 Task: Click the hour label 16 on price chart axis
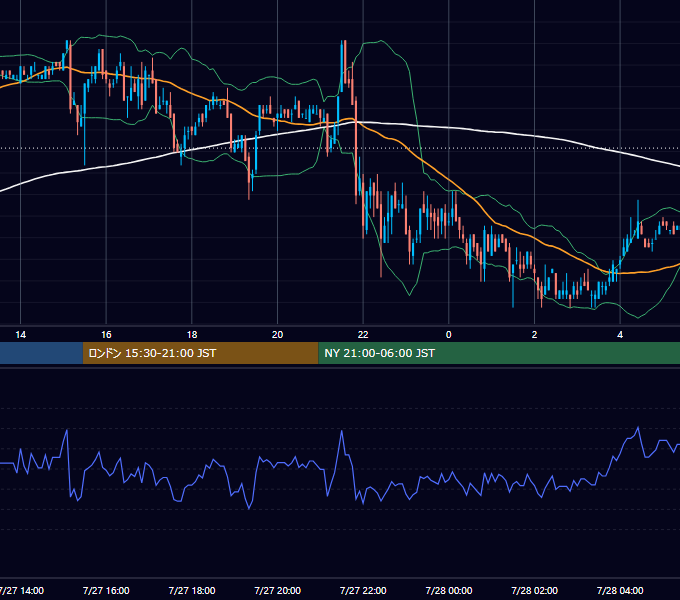(x=106, y=335)
